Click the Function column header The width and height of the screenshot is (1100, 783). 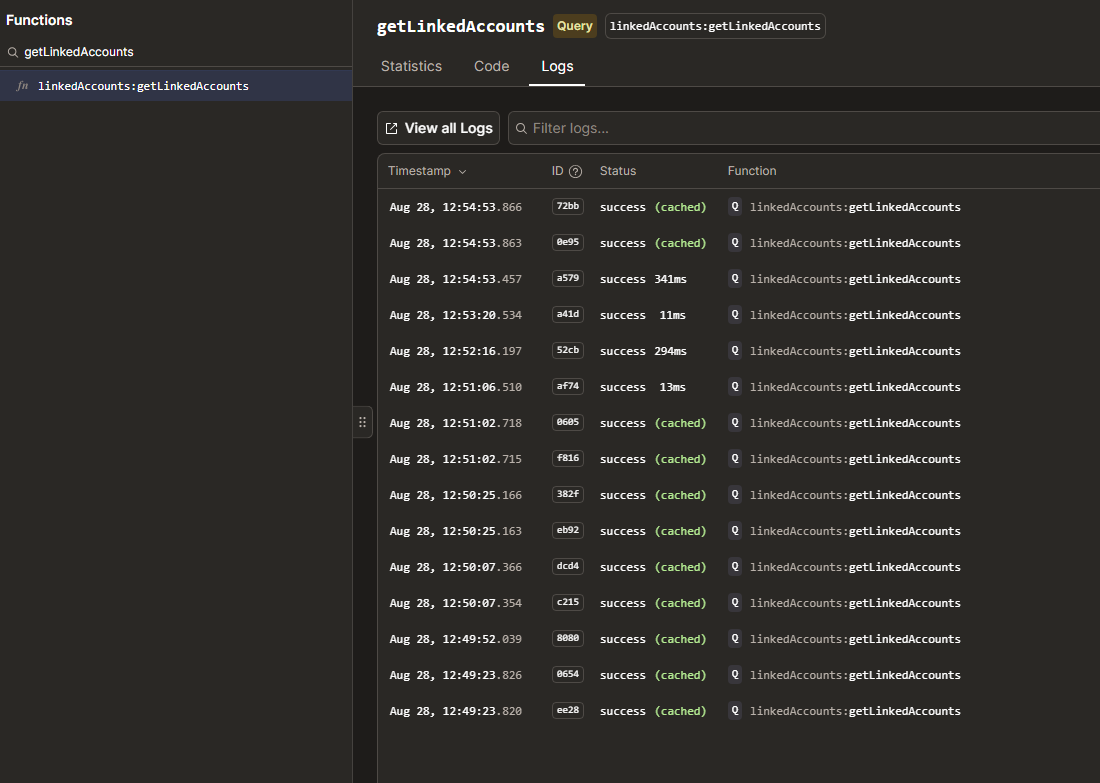[752, 171]
